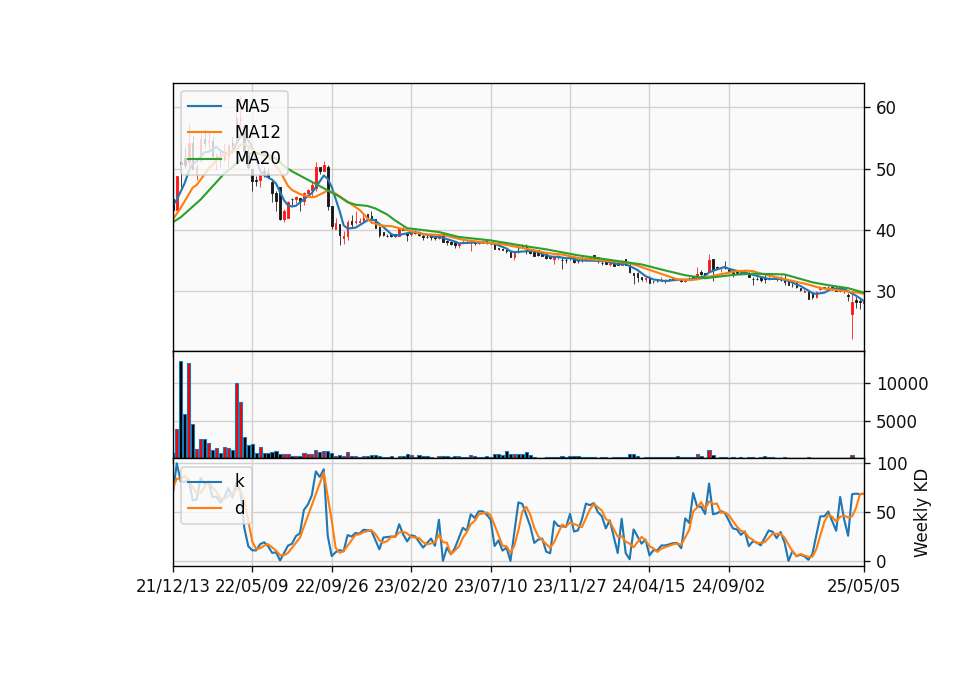The width and height of the screenshot is (960, 690).
Task: Click the price axis value 30
Action: (x=886, y=292)
